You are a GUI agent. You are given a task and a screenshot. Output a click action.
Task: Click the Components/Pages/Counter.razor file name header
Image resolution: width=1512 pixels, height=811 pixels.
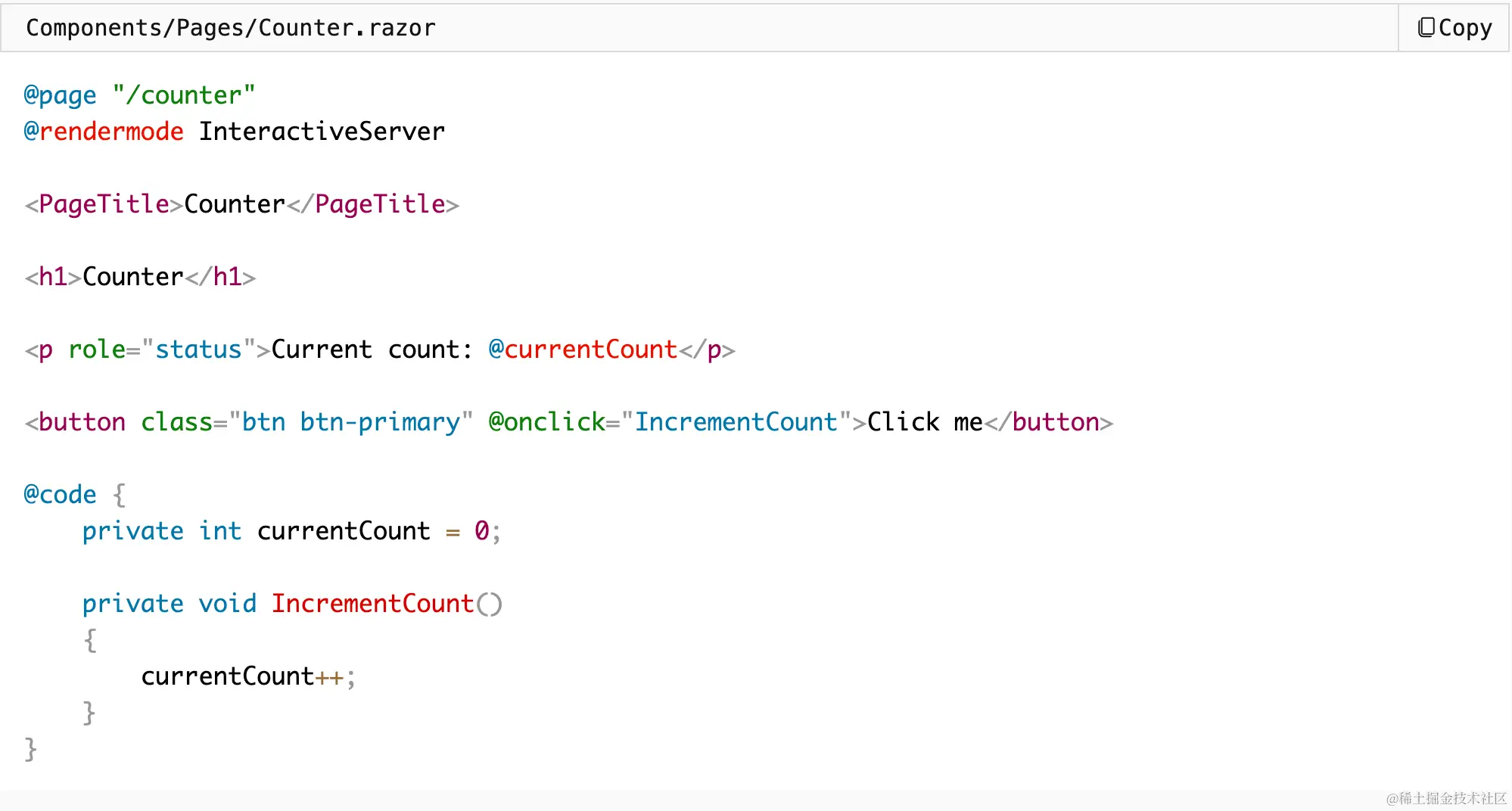(231, 28)
